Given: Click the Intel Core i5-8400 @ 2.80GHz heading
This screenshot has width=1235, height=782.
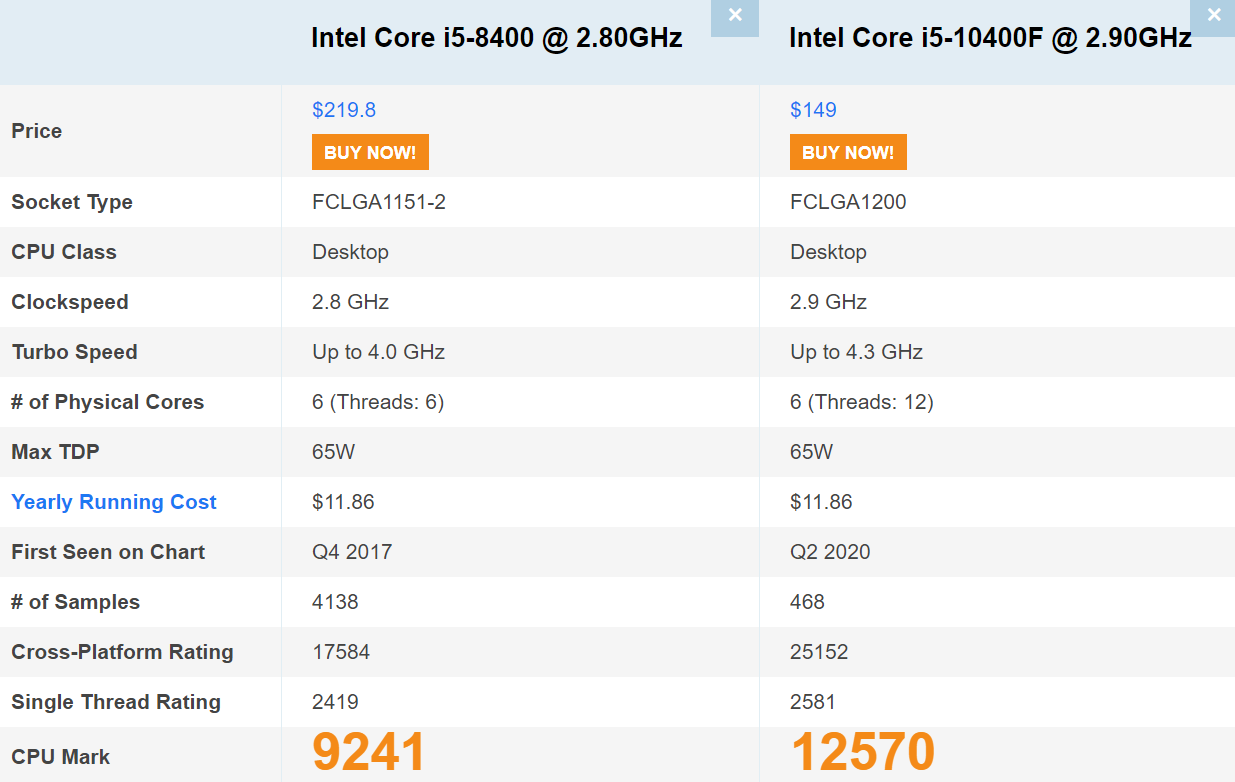Looking at the screenshot, I should (497, 38).
